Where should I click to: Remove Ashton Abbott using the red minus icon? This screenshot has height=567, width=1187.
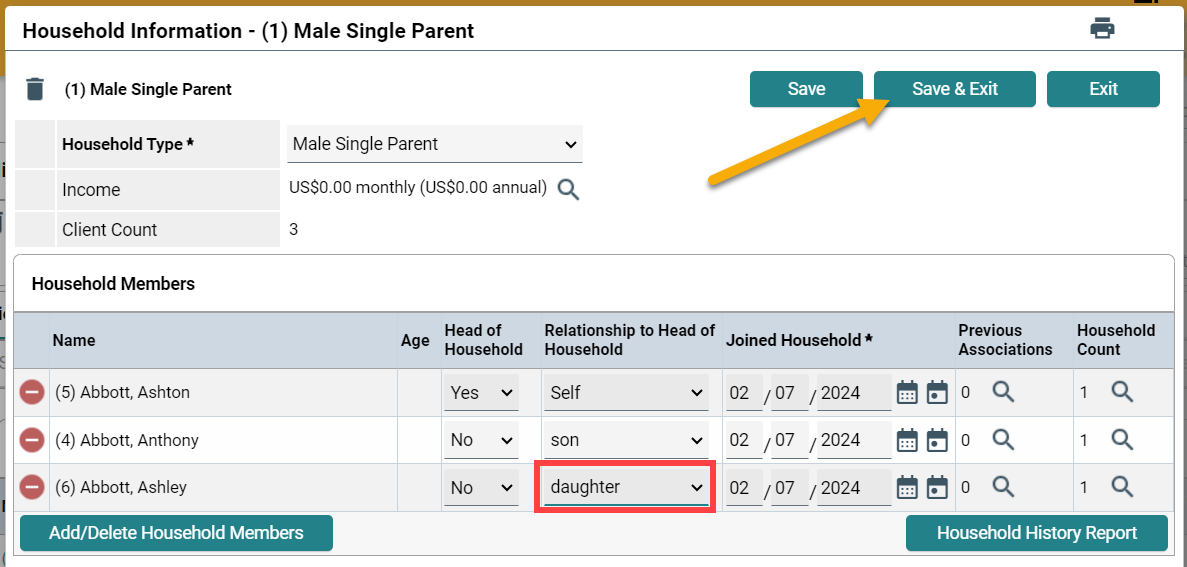point(32,392)
